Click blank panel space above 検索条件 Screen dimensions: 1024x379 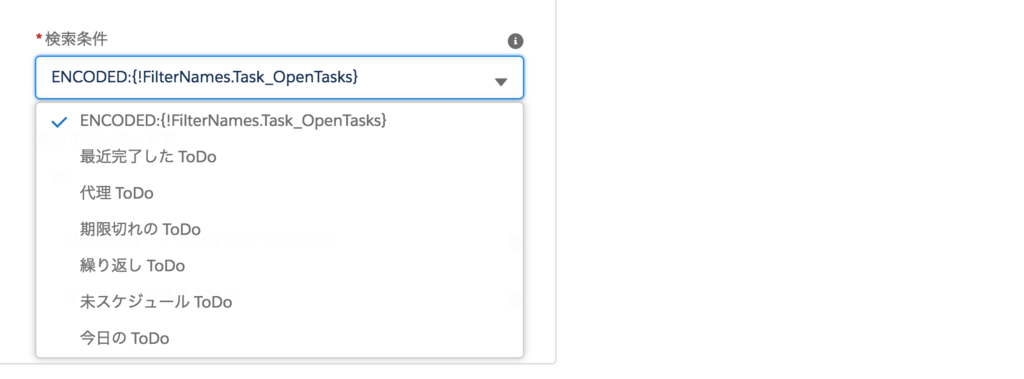click(280, 13)
